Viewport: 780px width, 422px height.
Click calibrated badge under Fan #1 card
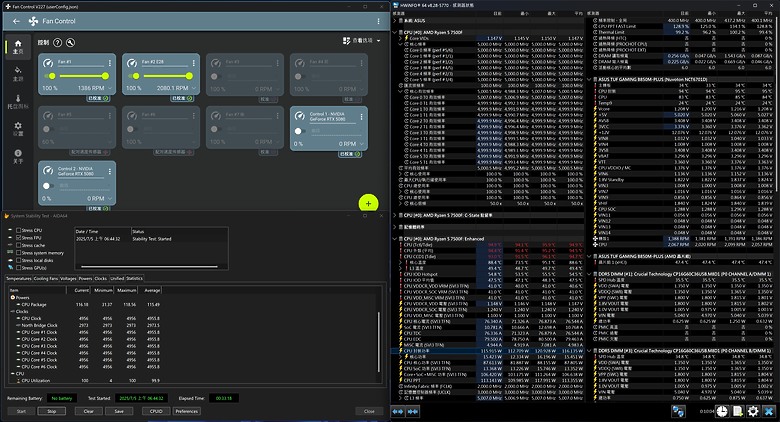tap(98, 99)
